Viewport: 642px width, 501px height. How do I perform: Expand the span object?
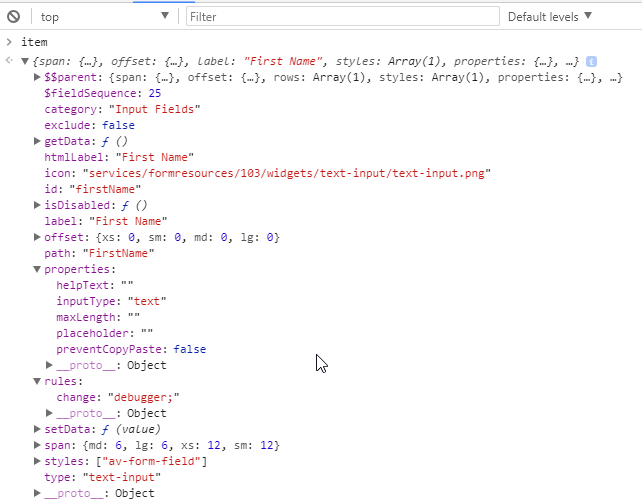pos(38,445)
